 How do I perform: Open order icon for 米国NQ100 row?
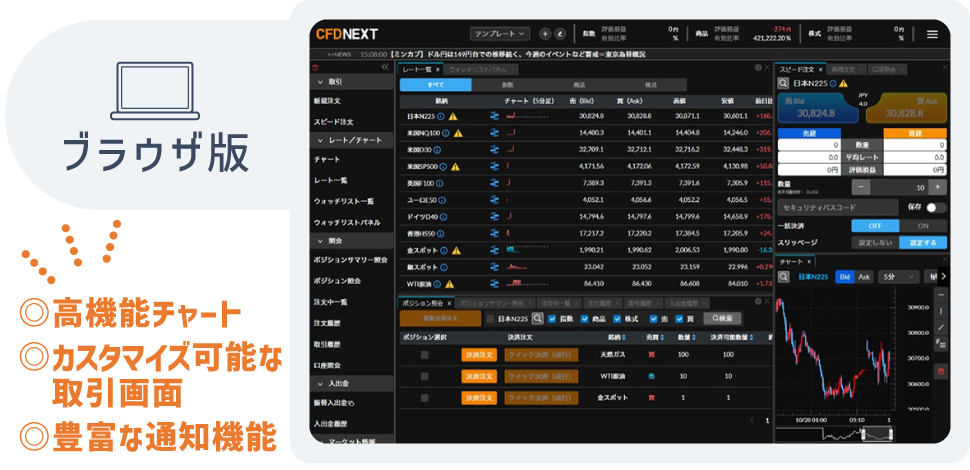tap(494, 133)
